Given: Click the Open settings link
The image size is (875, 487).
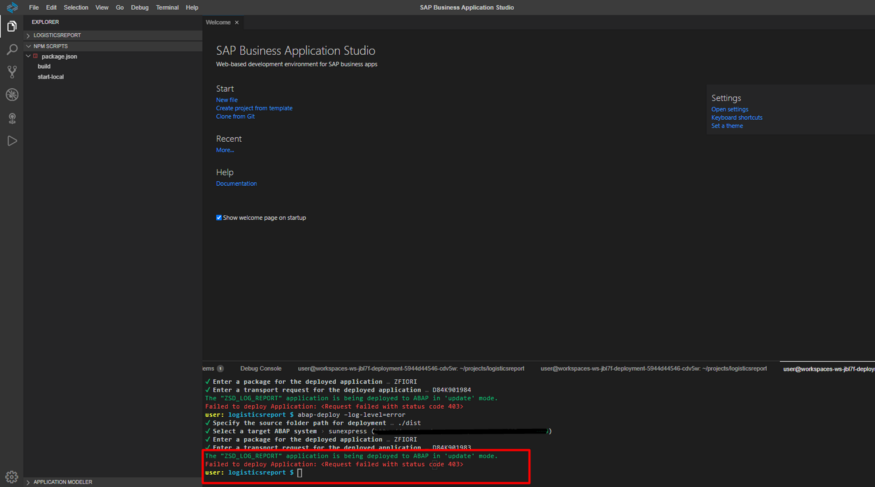Looking at the screenshot, I should tap(729, 109).
